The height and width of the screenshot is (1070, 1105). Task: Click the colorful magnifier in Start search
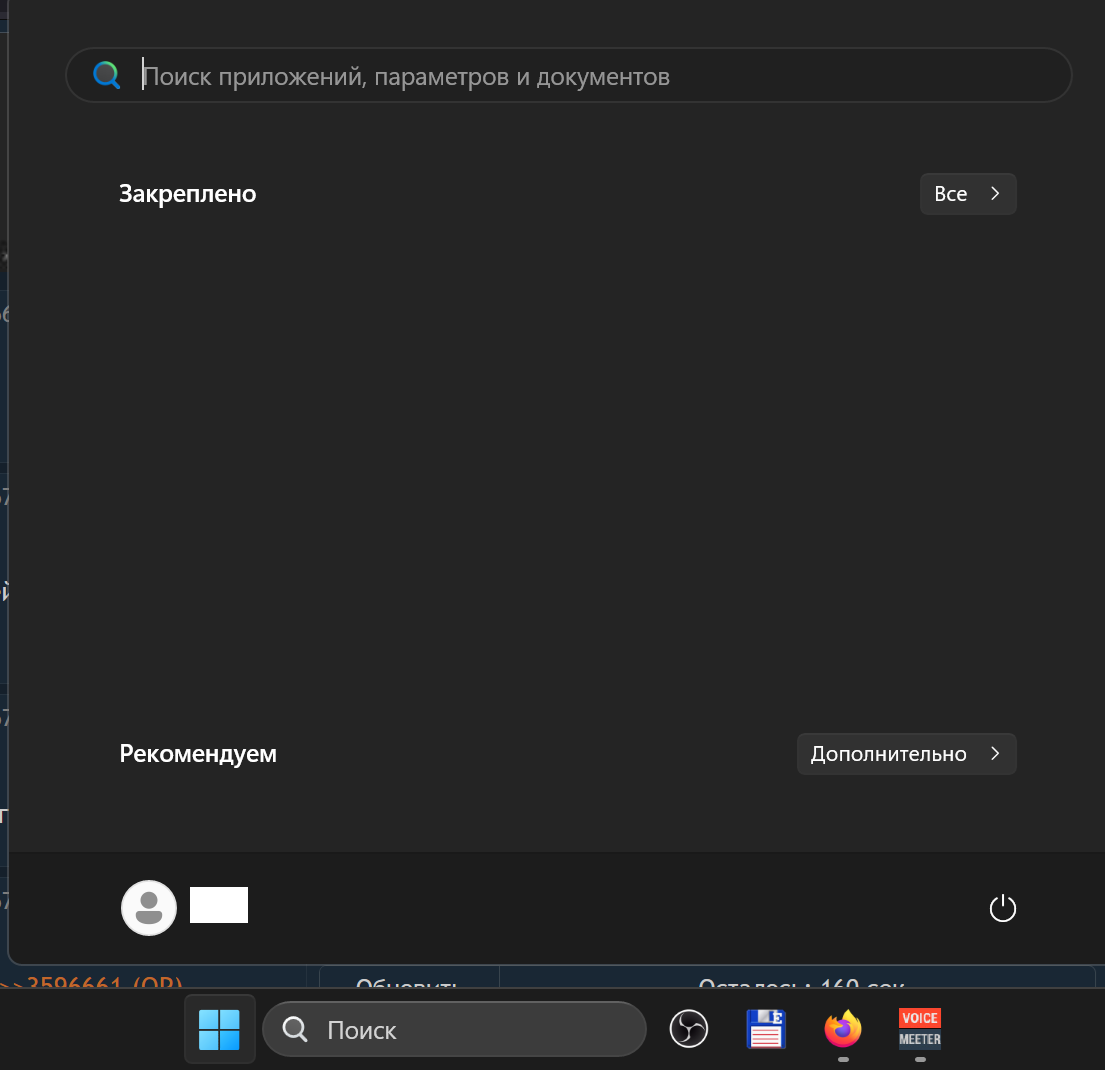pos(106,75)
